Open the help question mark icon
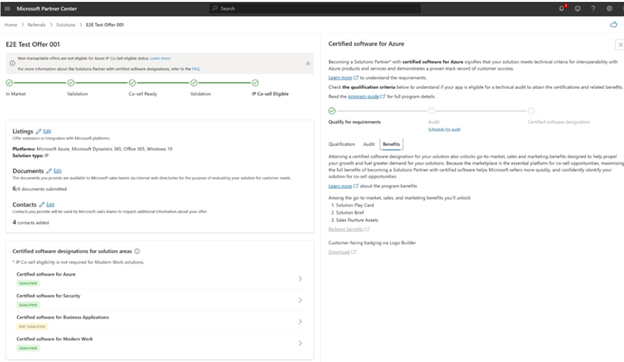Screen dimensions: 624x362 [x=593, y=8]
